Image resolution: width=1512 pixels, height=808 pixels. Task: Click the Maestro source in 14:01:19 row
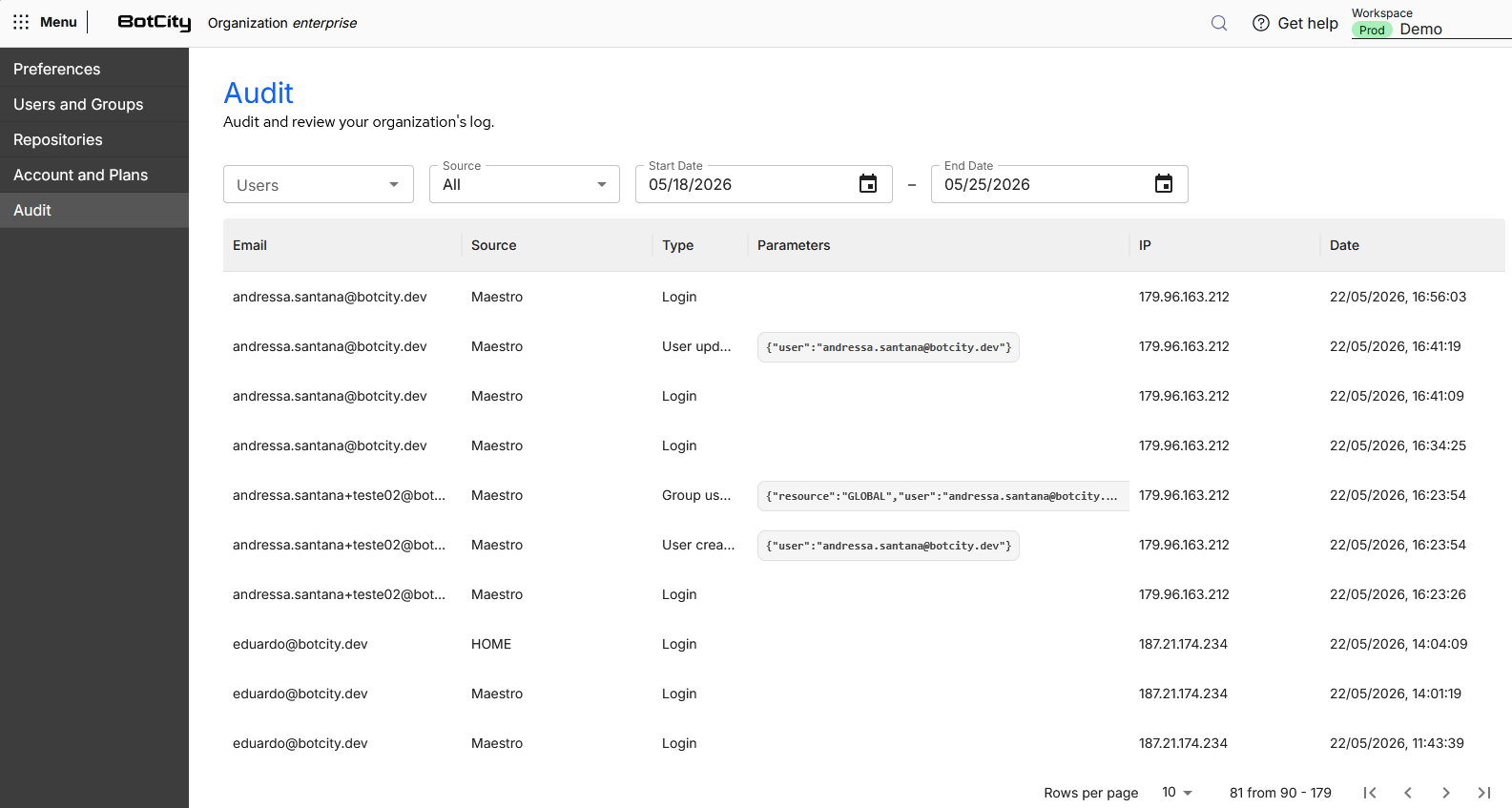pyautogui.click(x=497, y=694)
